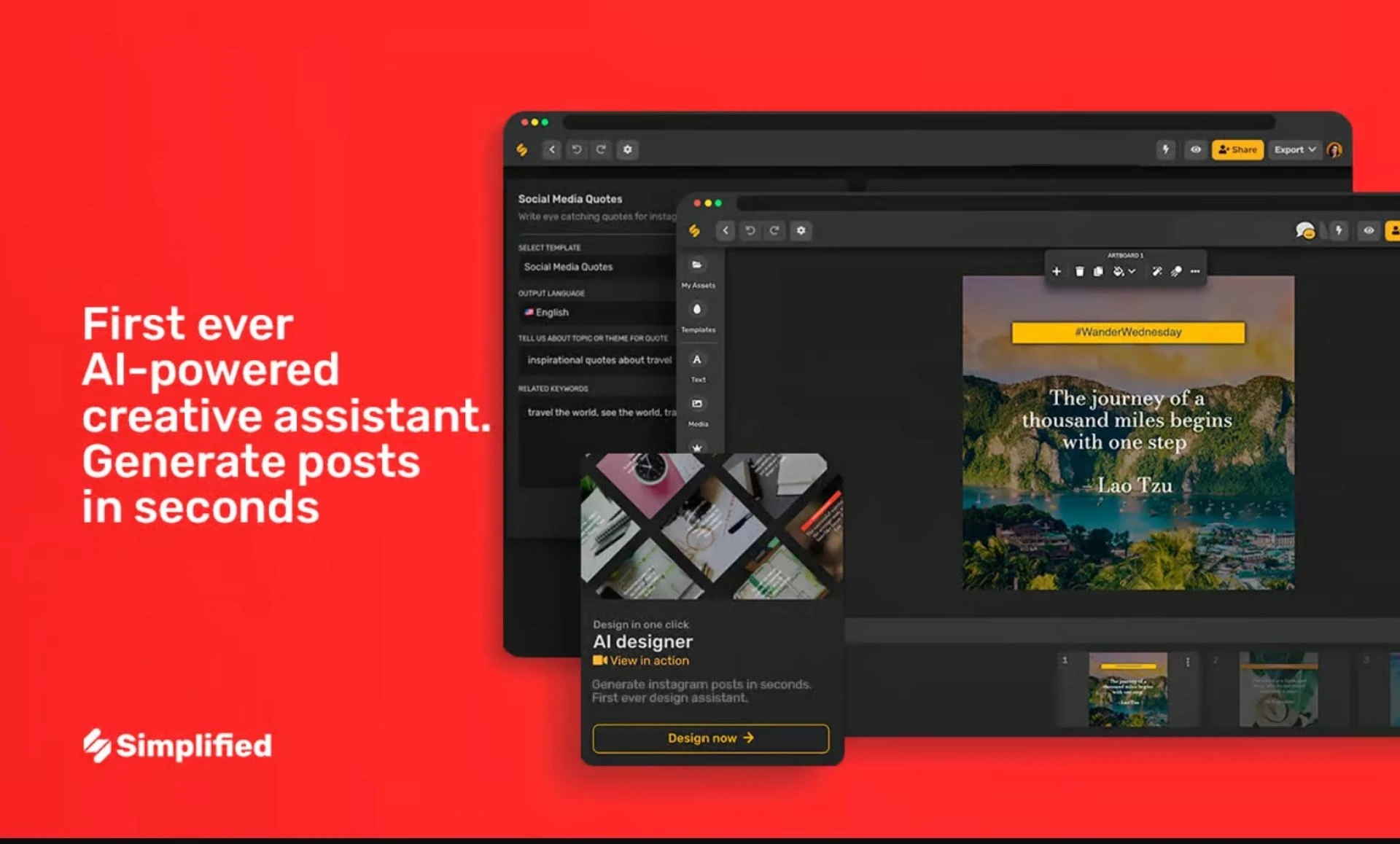This screenshot has height=844, width=1400.
Task: Open the settings gear in the toolbar
Action: pyautogui.click(x=801, y=231)
